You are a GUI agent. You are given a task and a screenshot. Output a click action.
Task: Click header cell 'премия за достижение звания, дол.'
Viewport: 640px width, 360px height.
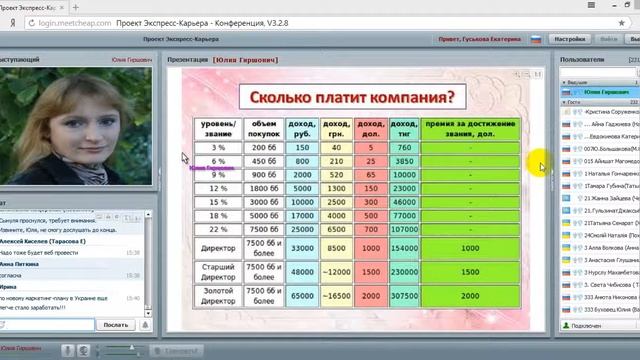tap(470, 129)
